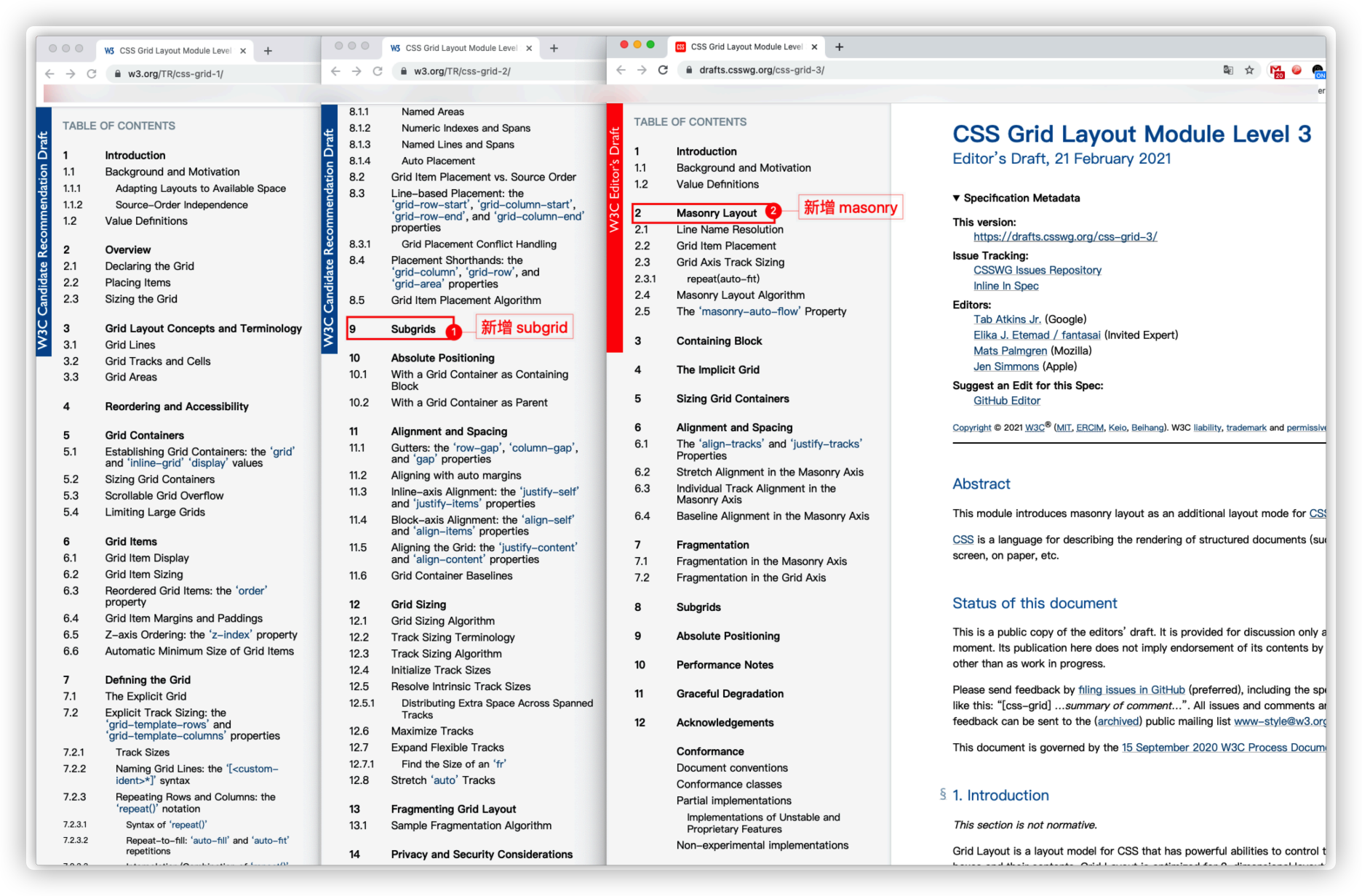This screenshot has width=1362, height=896.
Task: Open the GitHub Editor link
Action: point(1007,401)
